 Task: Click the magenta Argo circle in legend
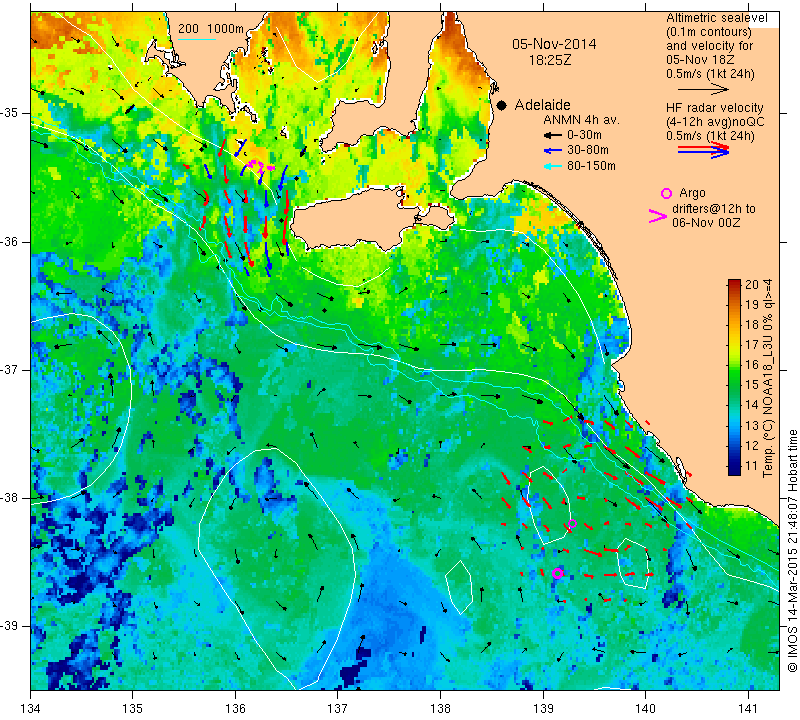point(666,193)
